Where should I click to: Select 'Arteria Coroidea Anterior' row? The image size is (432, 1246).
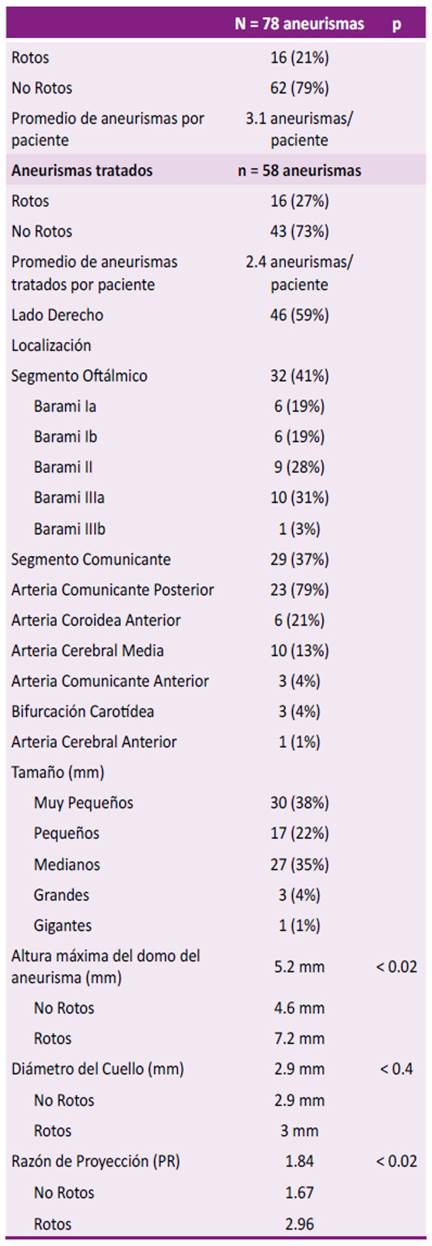click(216, 620)
